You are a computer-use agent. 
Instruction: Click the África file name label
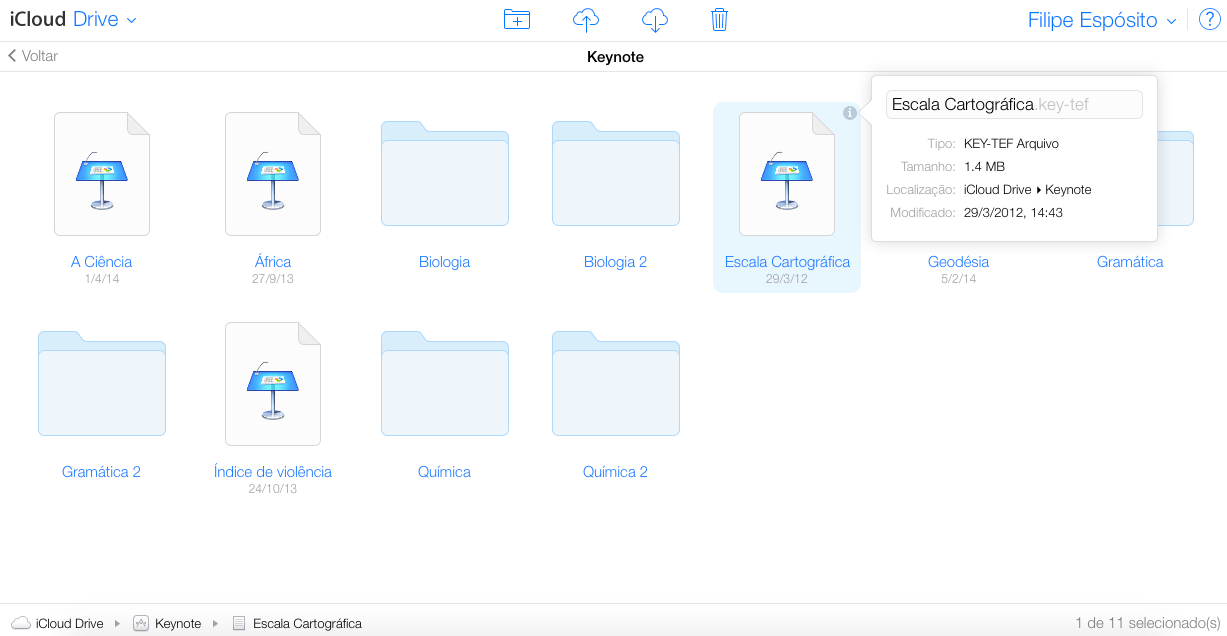click(273, 262)
